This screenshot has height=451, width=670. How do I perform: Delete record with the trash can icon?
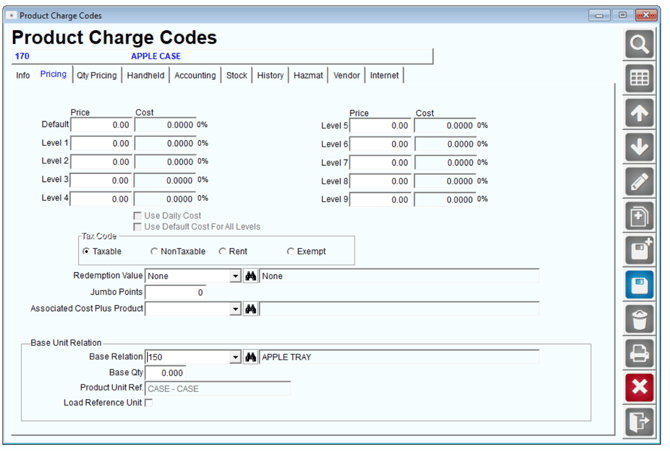click(x=639, y=319)
